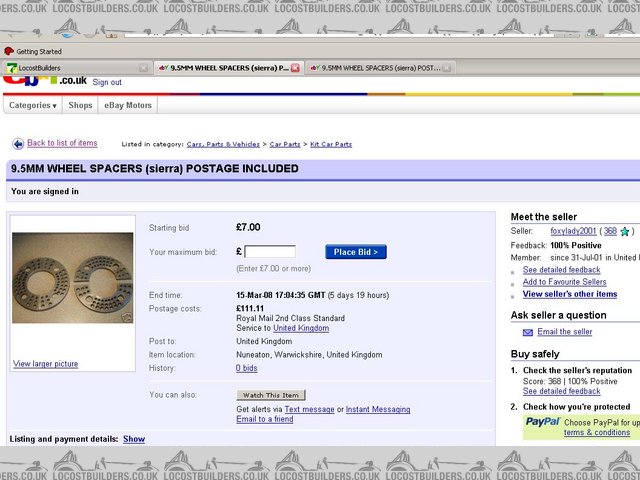Image resolution: width=640 pixels, height=480 pixels.
Task: Click the £7.00 starting bid value
Action: tap(248, 227)
